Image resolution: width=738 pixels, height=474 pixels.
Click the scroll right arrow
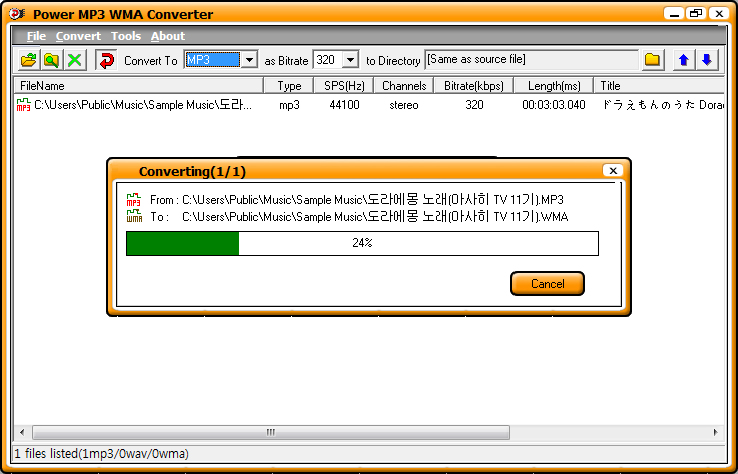click(x=715, y=432)
